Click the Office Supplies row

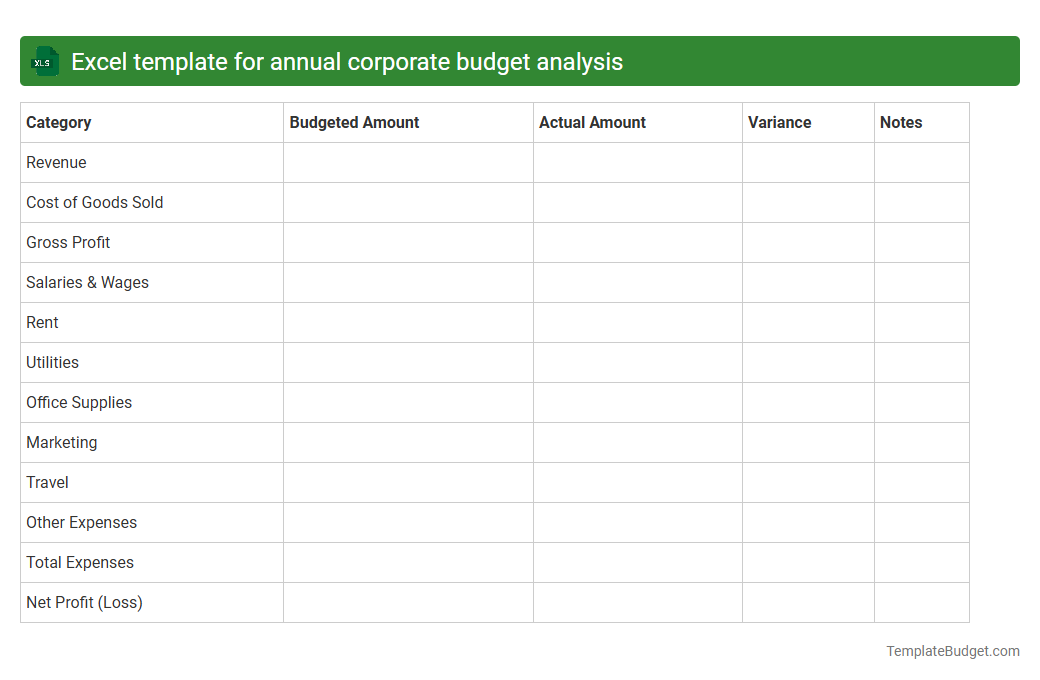tap(79, 402)
